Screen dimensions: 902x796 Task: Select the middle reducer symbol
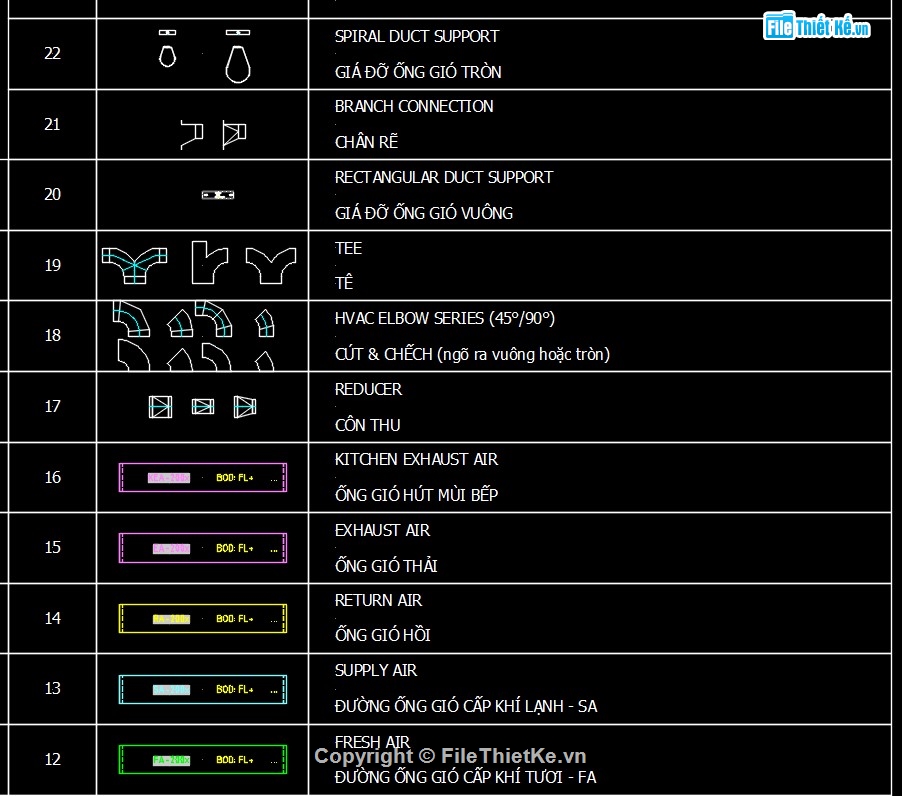point(203,406)
